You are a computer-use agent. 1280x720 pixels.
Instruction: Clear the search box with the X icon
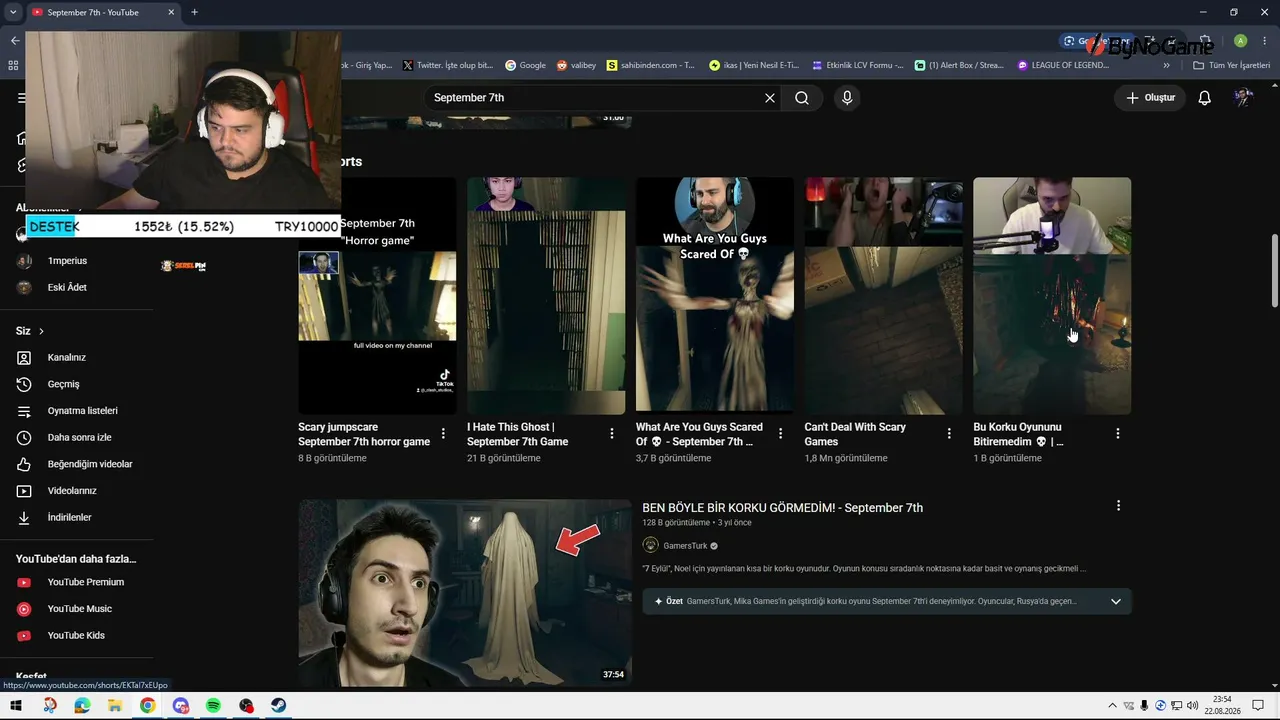(x=770, y=98)
